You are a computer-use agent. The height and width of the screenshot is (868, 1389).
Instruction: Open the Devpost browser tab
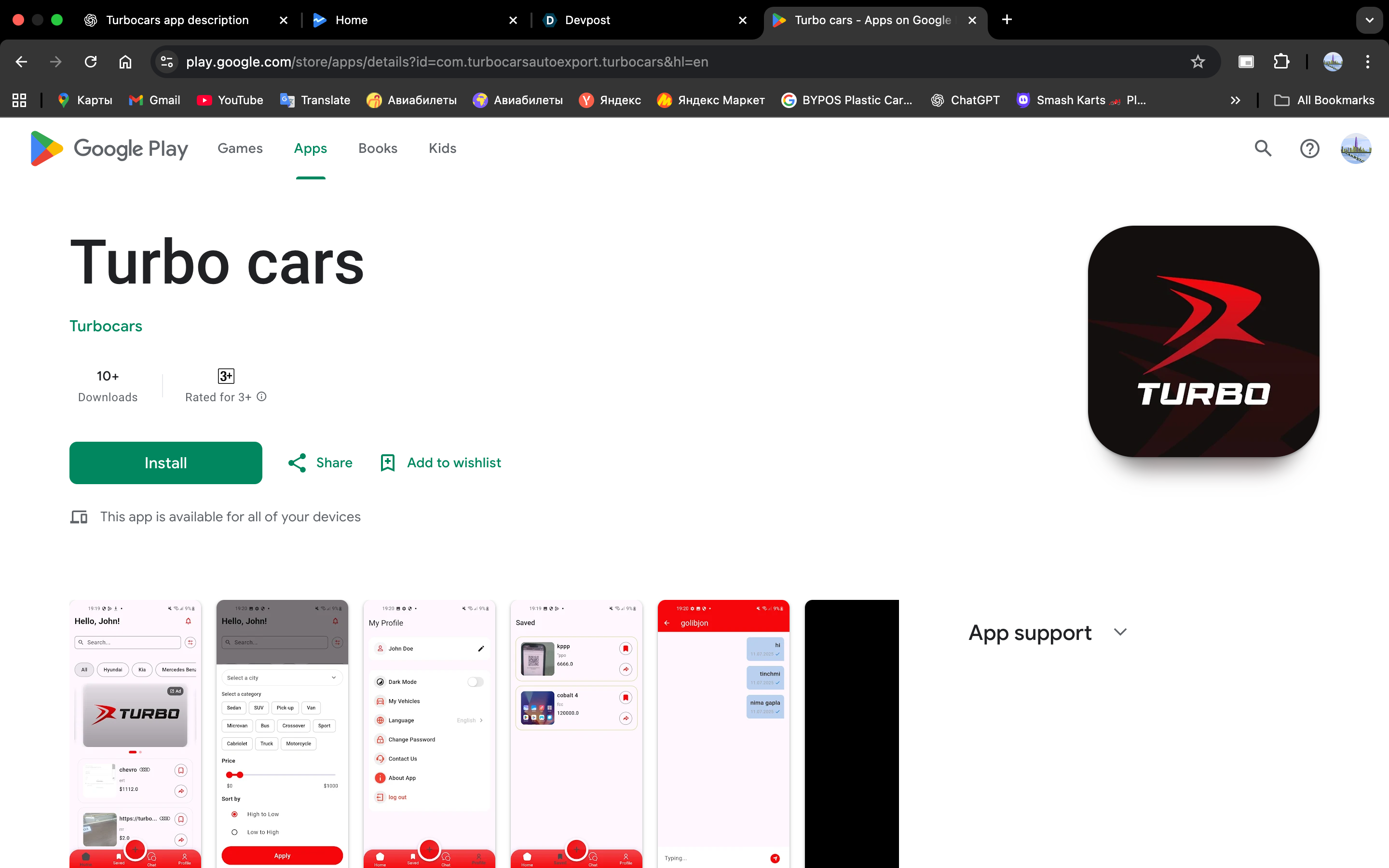(586, 20)
